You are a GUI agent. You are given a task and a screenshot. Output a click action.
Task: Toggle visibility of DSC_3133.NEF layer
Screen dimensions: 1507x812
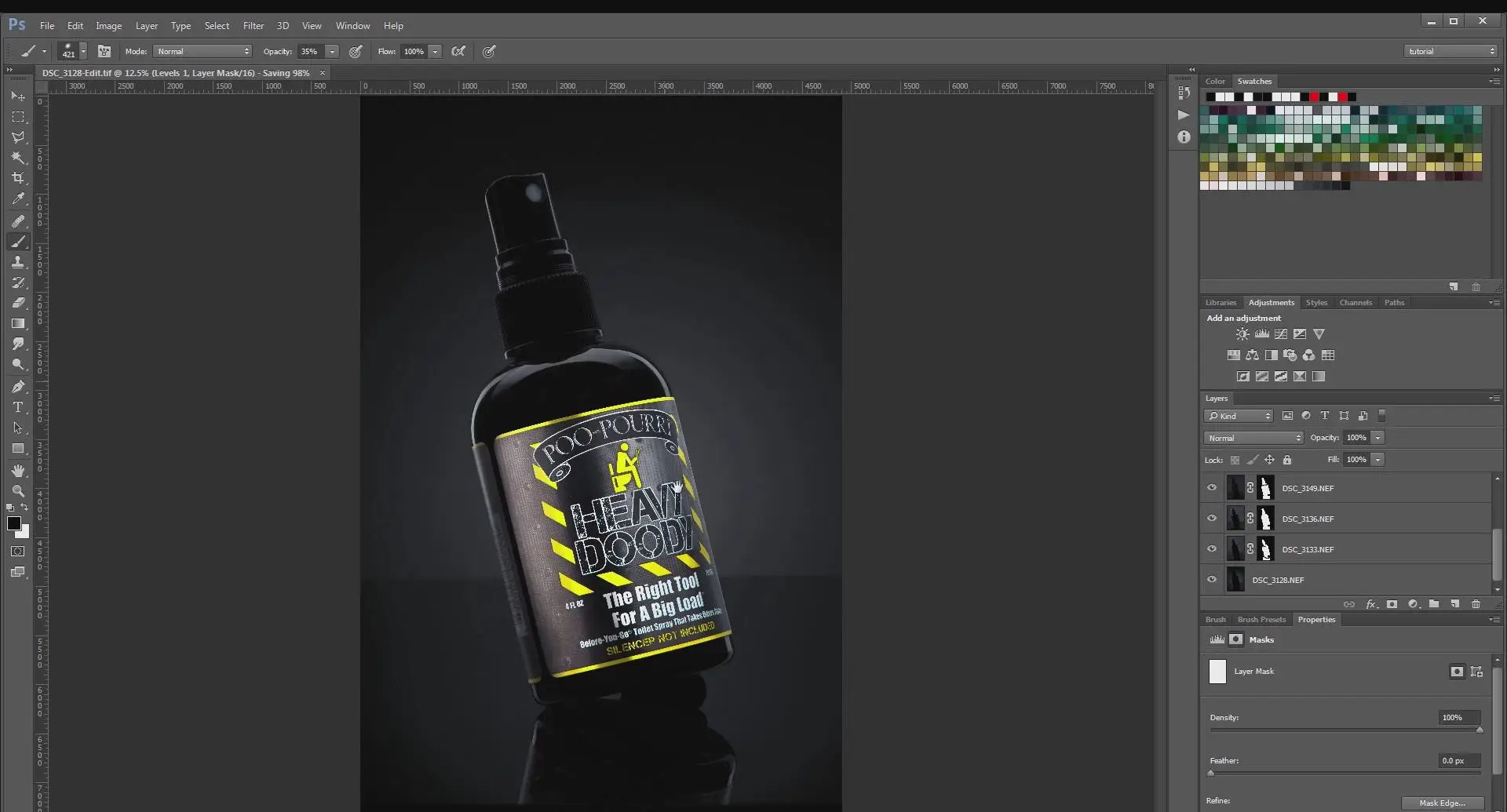tap(1212, 549)
